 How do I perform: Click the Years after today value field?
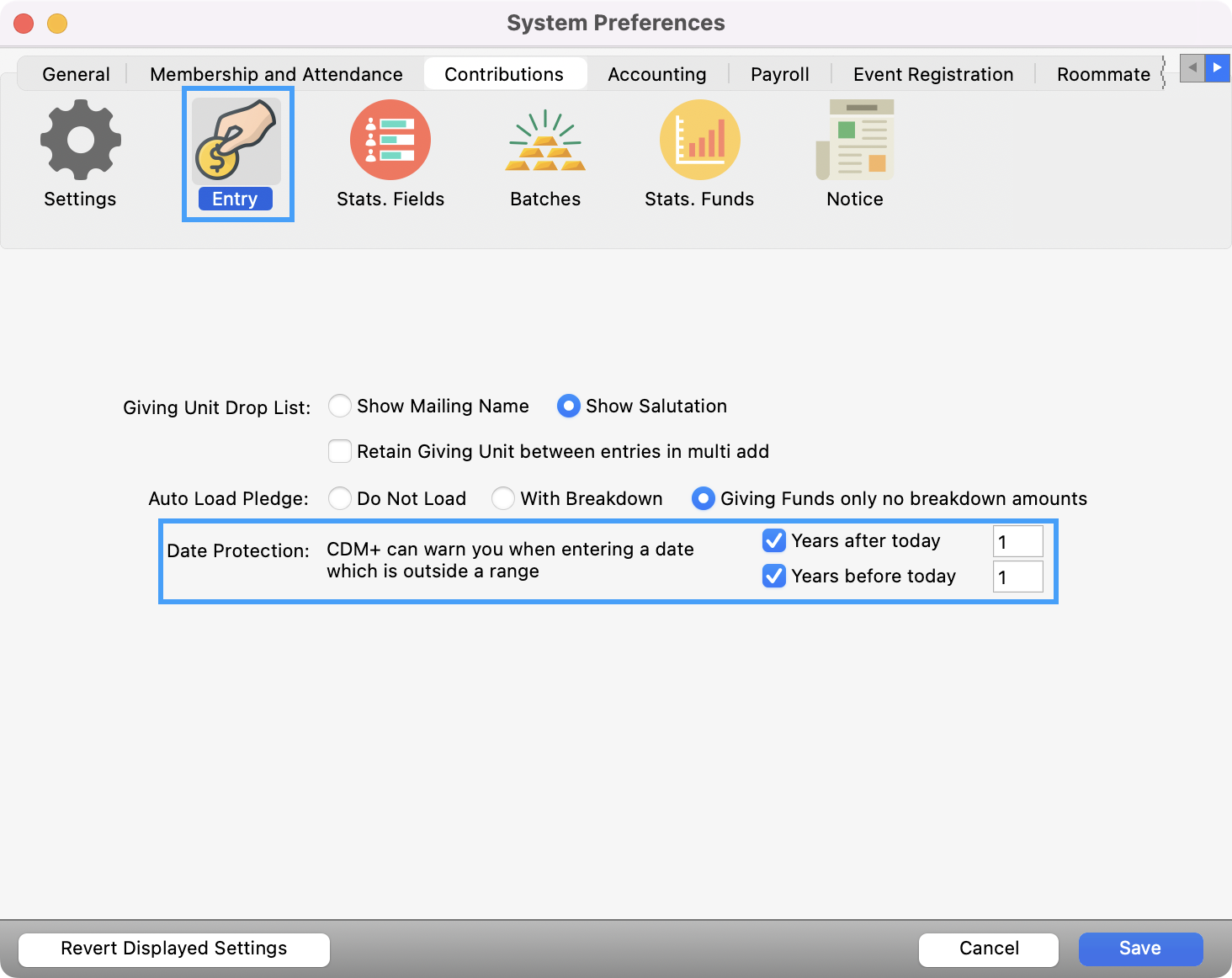[1017, 541]
